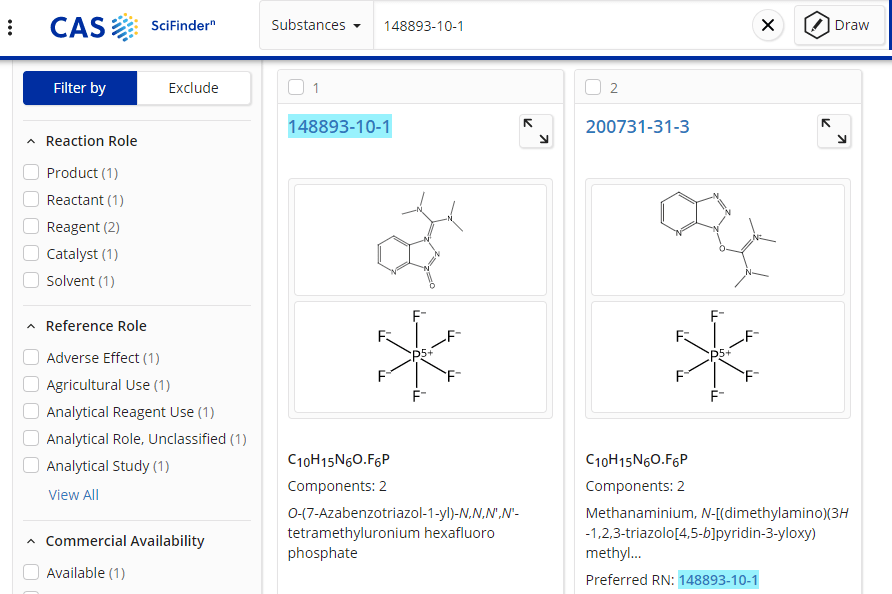
Task: Open the Substances search type dropdown
Action: [x=316, y=26]
